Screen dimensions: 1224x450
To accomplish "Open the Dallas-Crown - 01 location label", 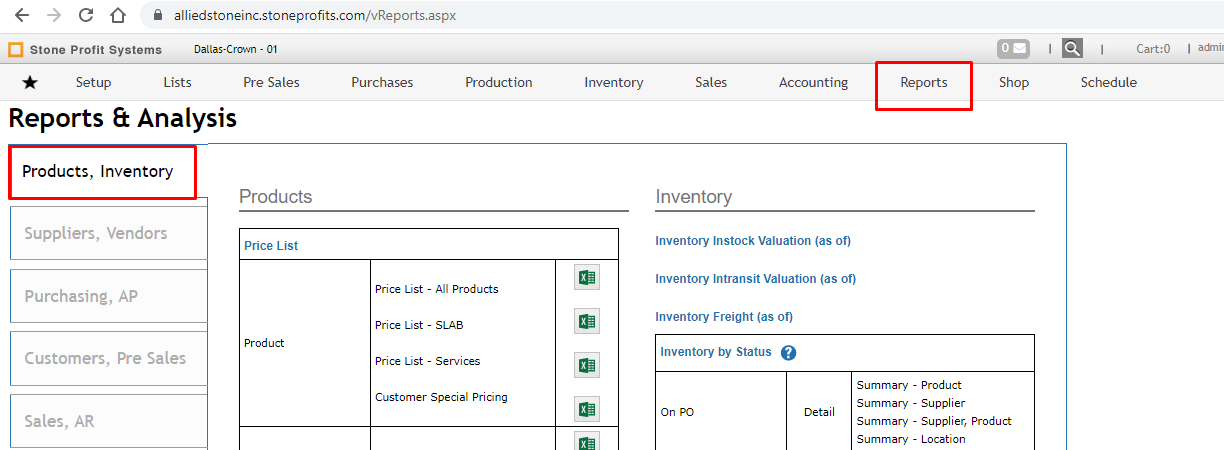I will pyautogui.click(x=235, y=49).
